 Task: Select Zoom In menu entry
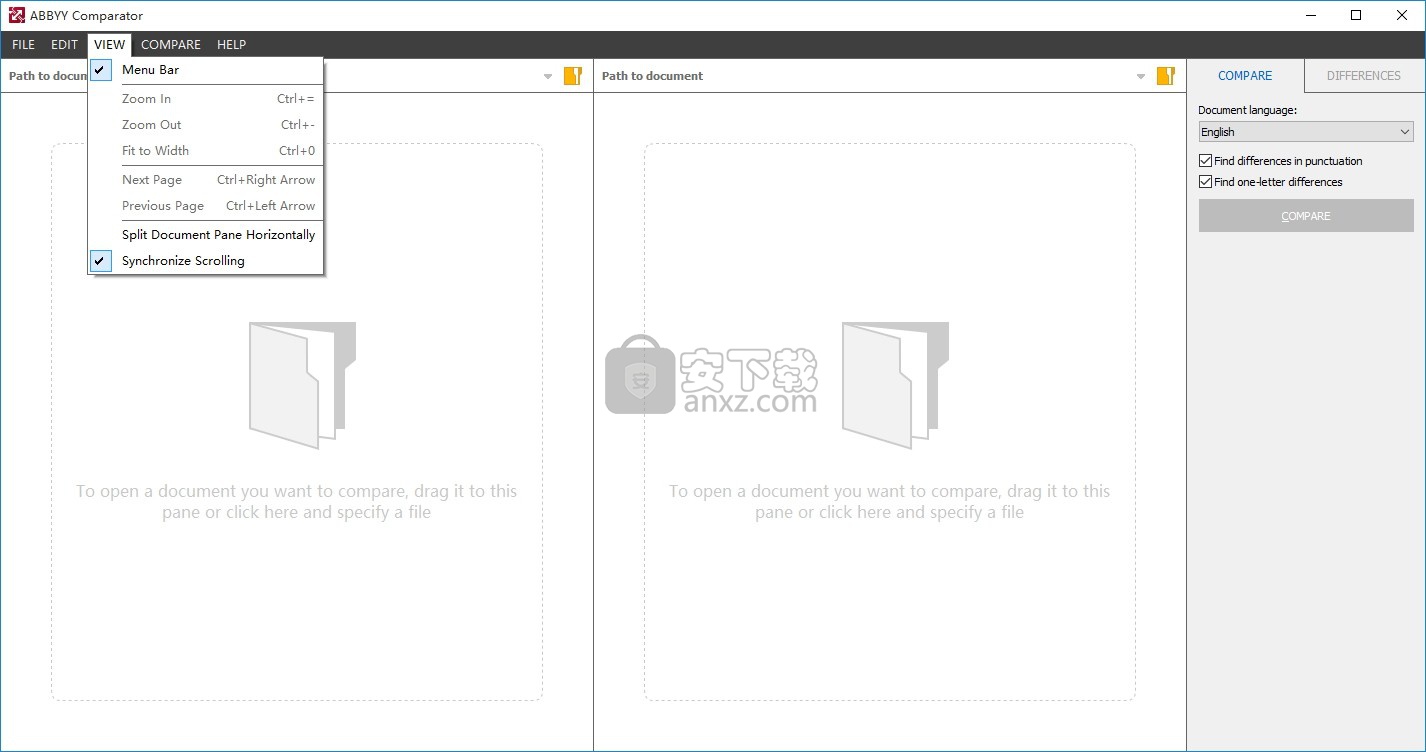point(206,99)
